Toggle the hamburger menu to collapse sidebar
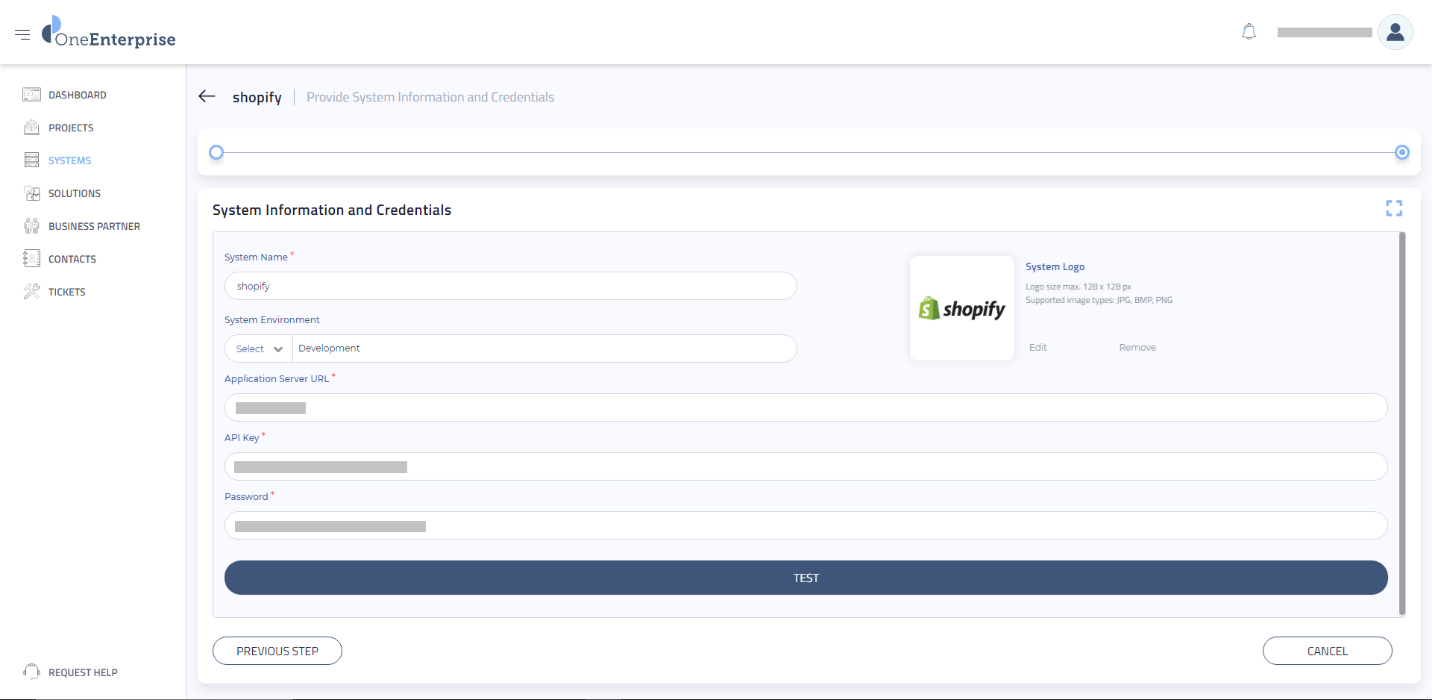This screenshot has height=700, width=1432. (x=22, y=31)
